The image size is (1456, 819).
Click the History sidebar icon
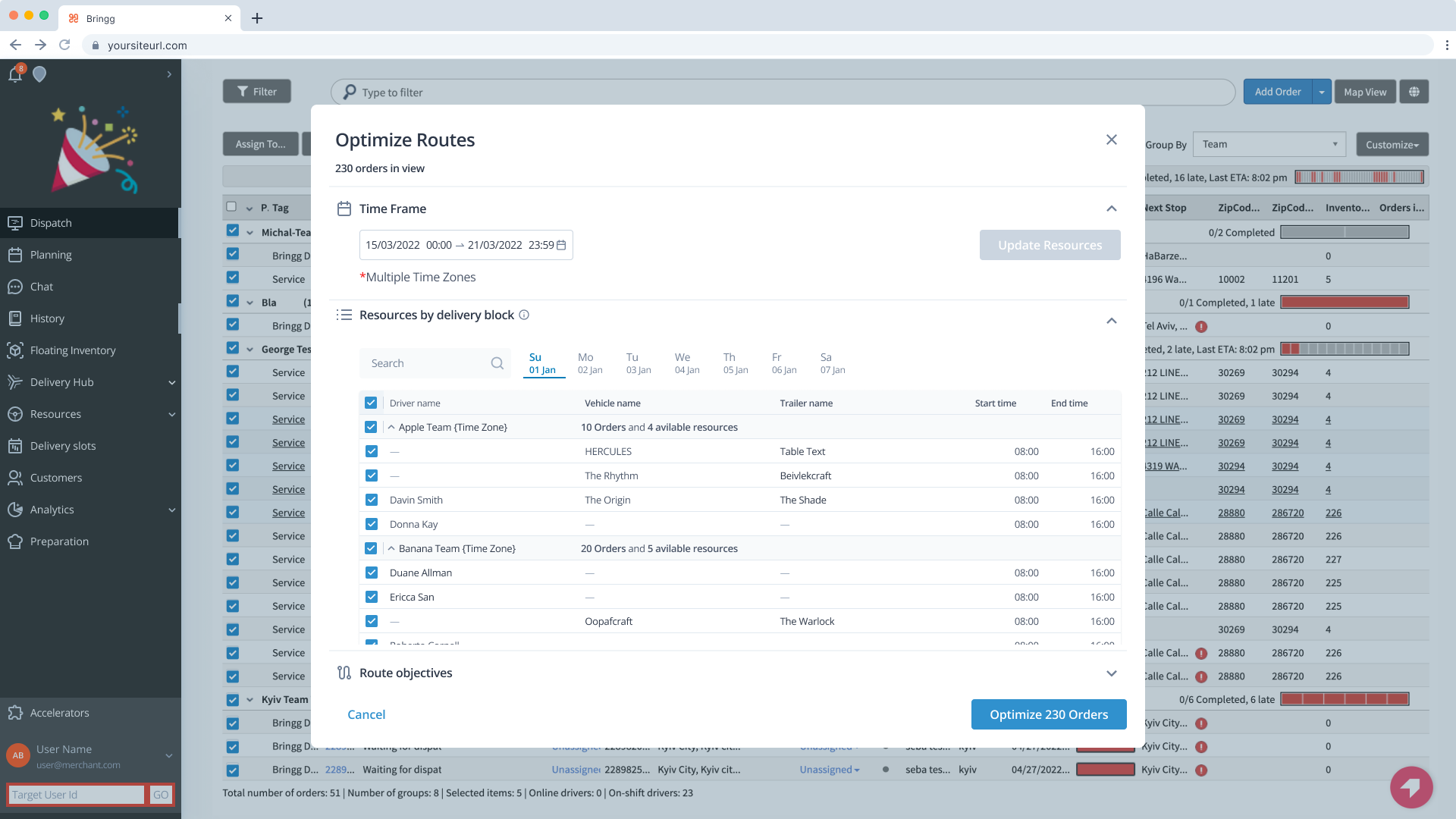15,318
